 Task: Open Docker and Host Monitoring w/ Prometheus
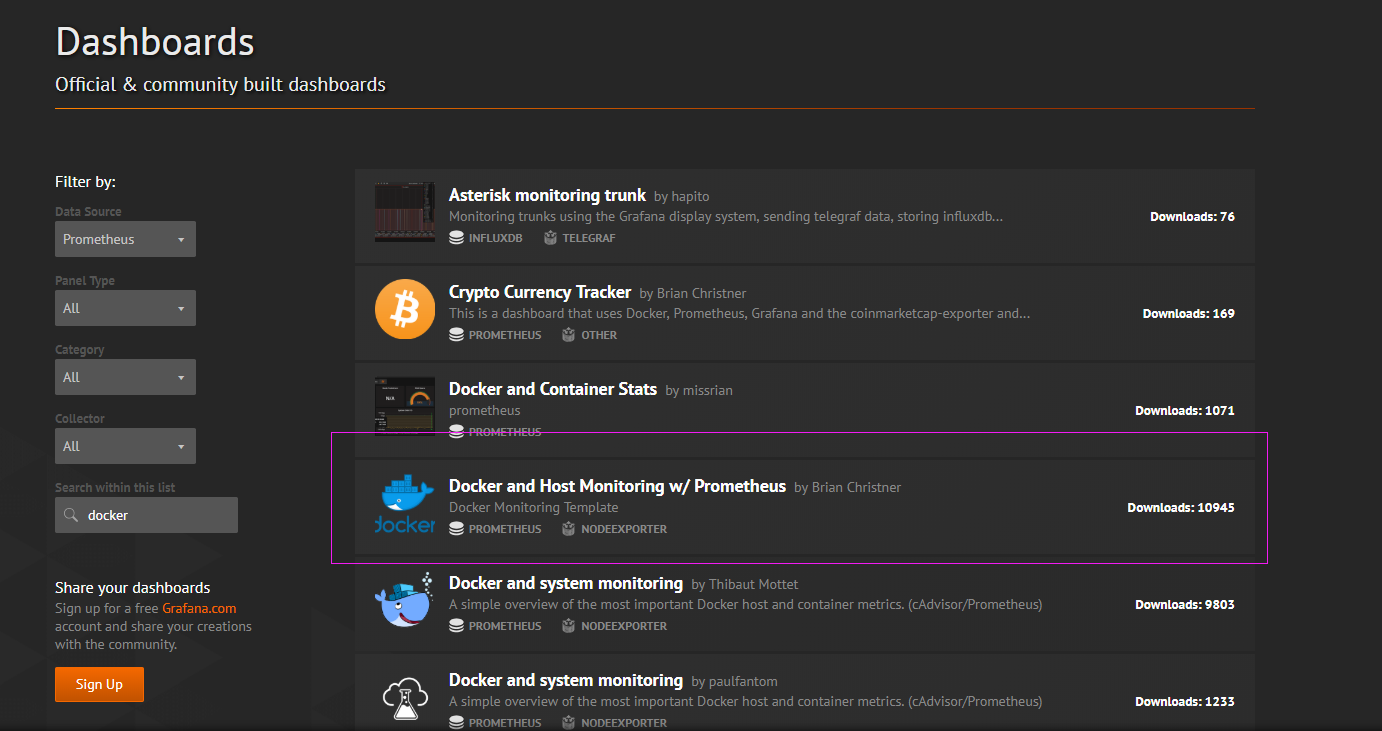(x=617, y=486)
